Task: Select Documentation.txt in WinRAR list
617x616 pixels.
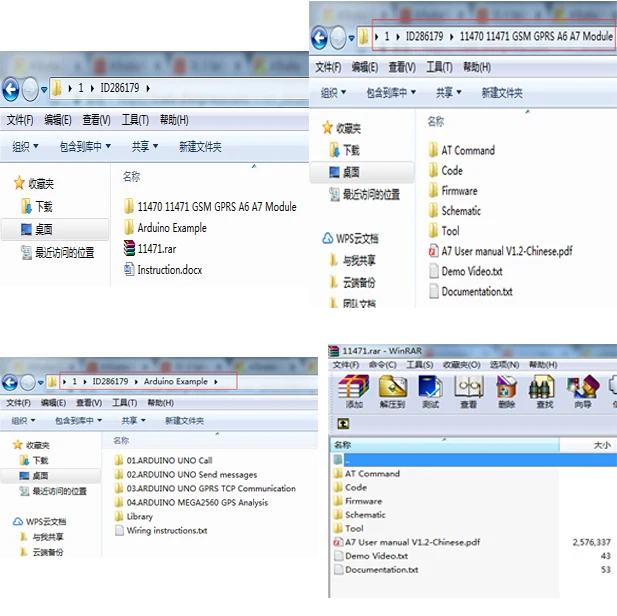Action: pyautogui.click(x=376, y=570)
